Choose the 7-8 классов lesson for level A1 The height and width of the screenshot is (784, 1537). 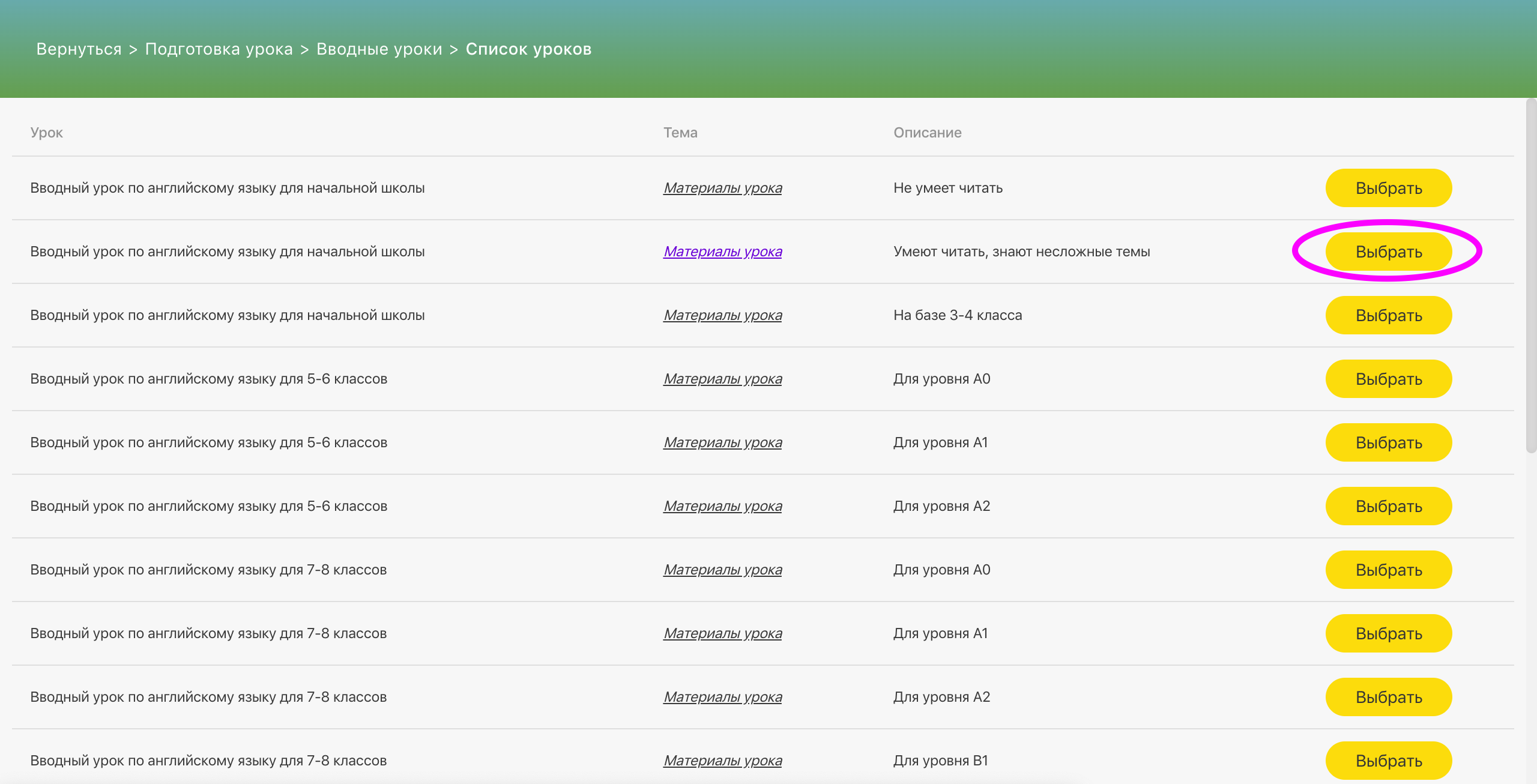(x=1389, y=633)
